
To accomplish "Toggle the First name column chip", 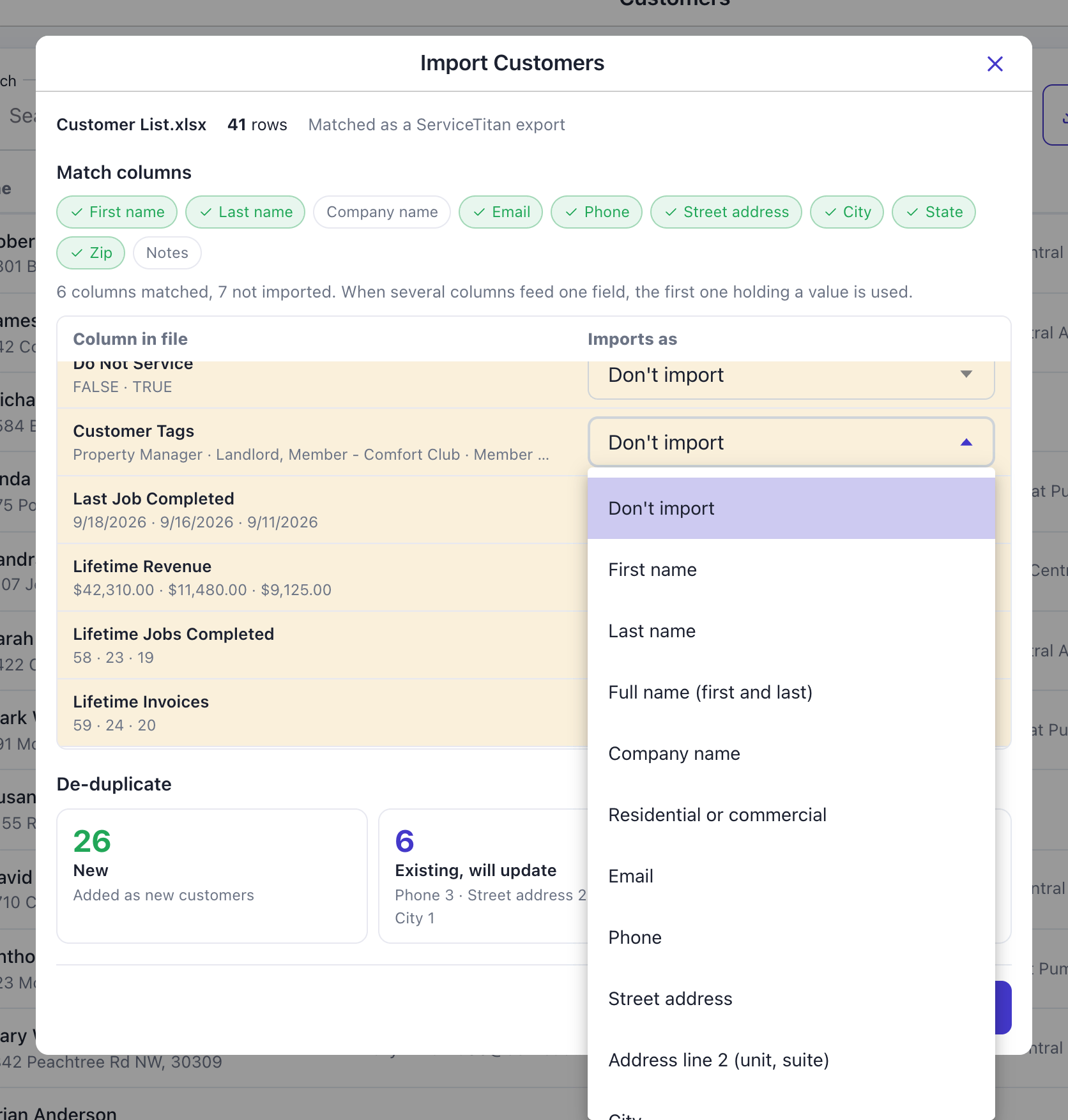I will [117, 212].
